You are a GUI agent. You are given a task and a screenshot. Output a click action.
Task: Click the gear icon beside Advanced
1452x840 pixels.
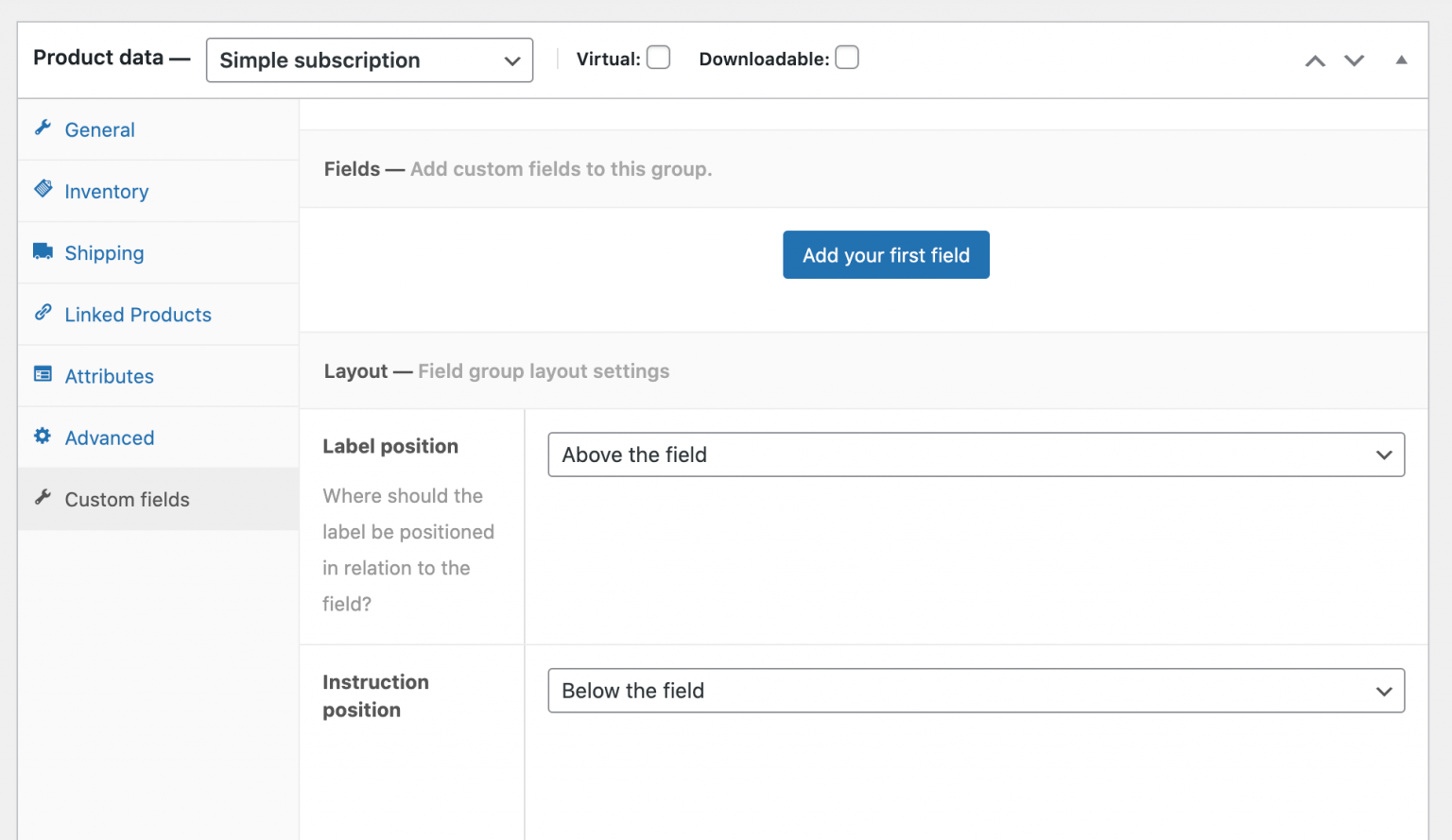[43, 437]
